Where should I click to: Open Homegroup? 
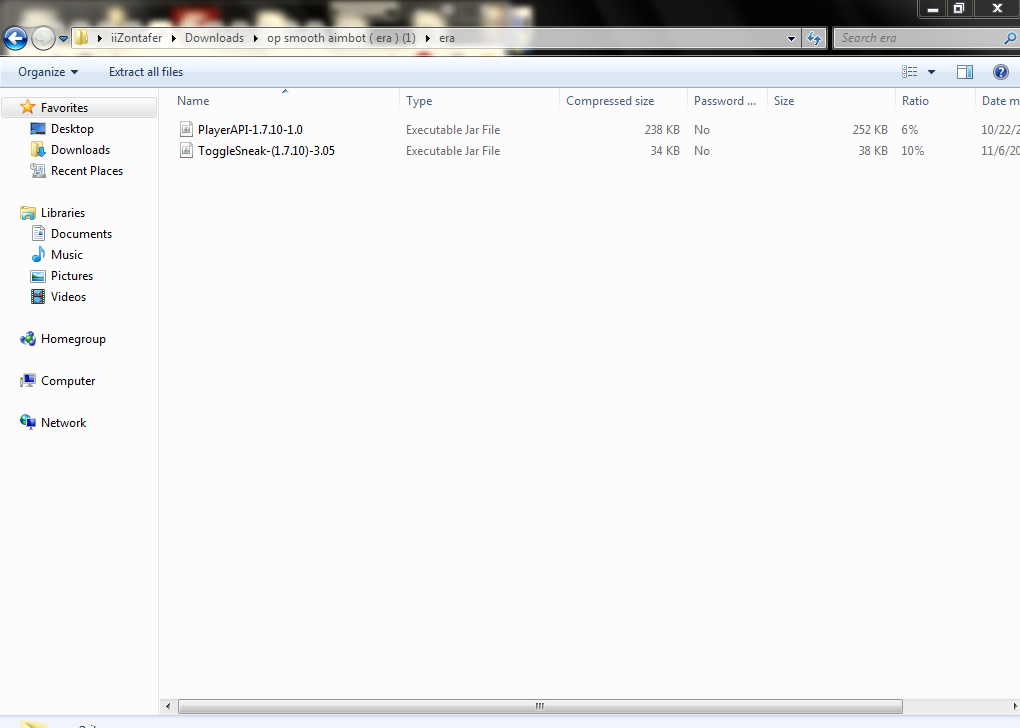point(73,339)
